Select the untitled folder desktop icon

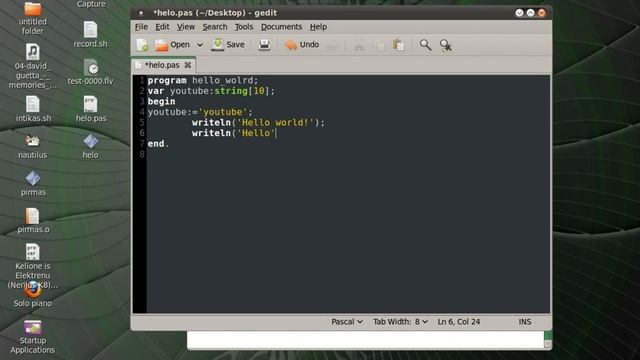[x=33, y=18]
